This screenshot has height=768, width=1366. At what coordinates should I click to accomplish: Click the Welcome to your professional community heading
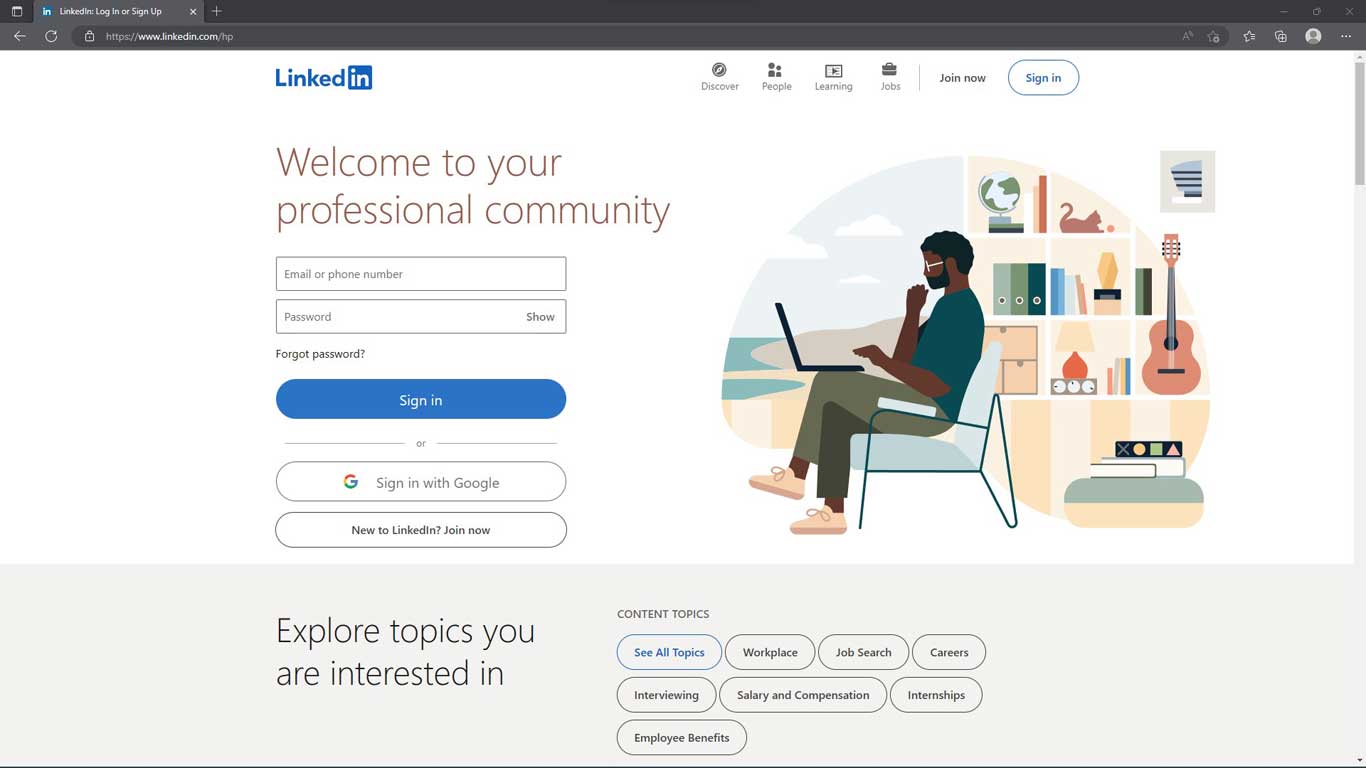[x=473, y=186]
